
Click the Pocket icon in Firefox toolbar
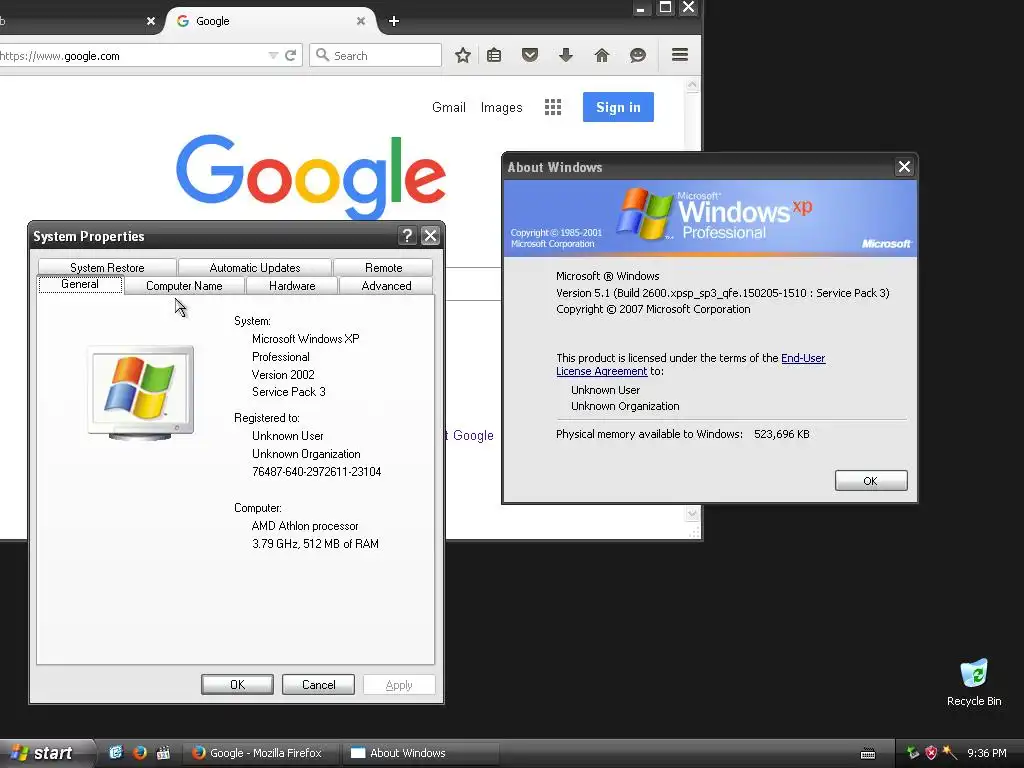point(530,56)
